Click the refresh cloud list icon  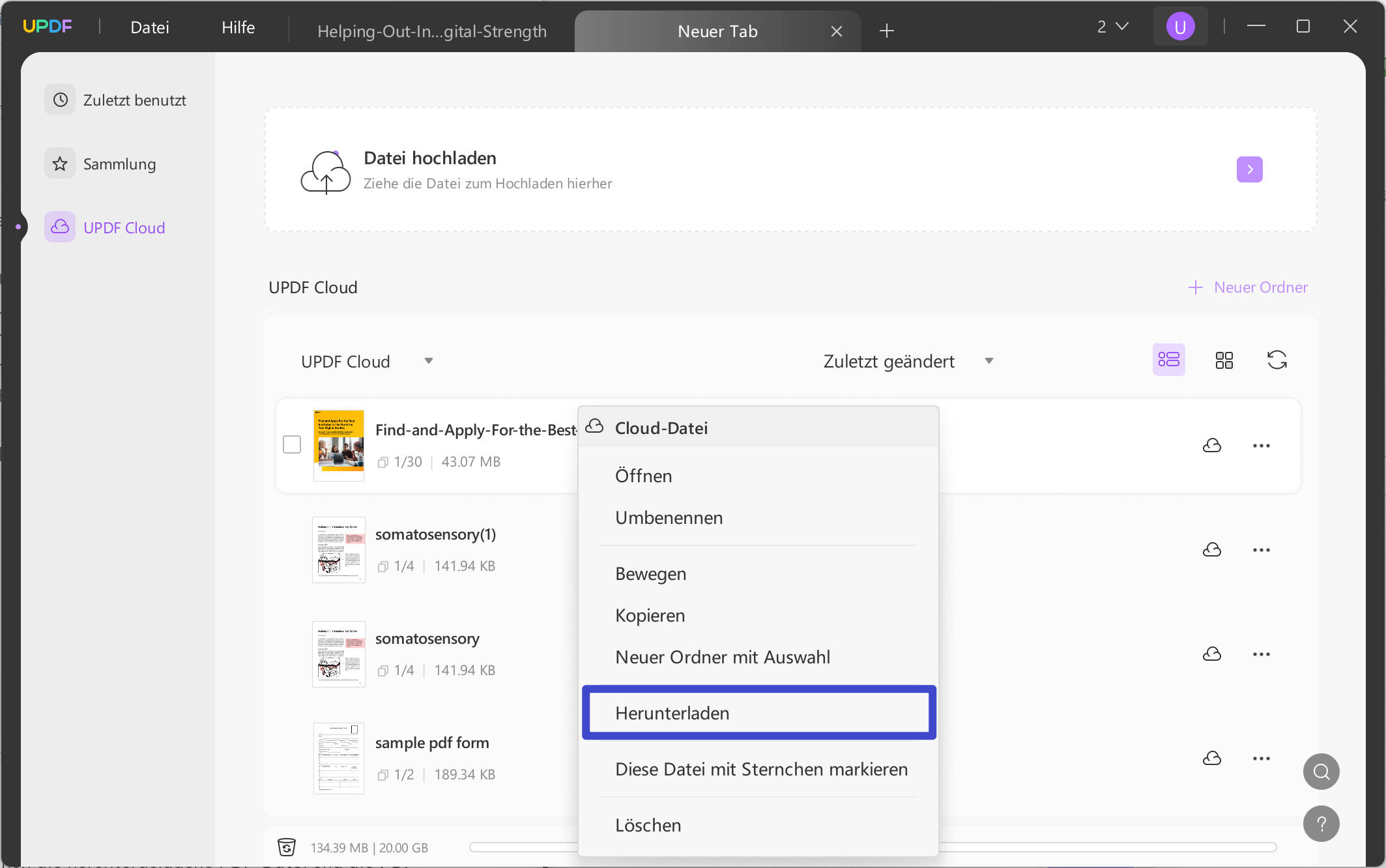(1277, 360)
